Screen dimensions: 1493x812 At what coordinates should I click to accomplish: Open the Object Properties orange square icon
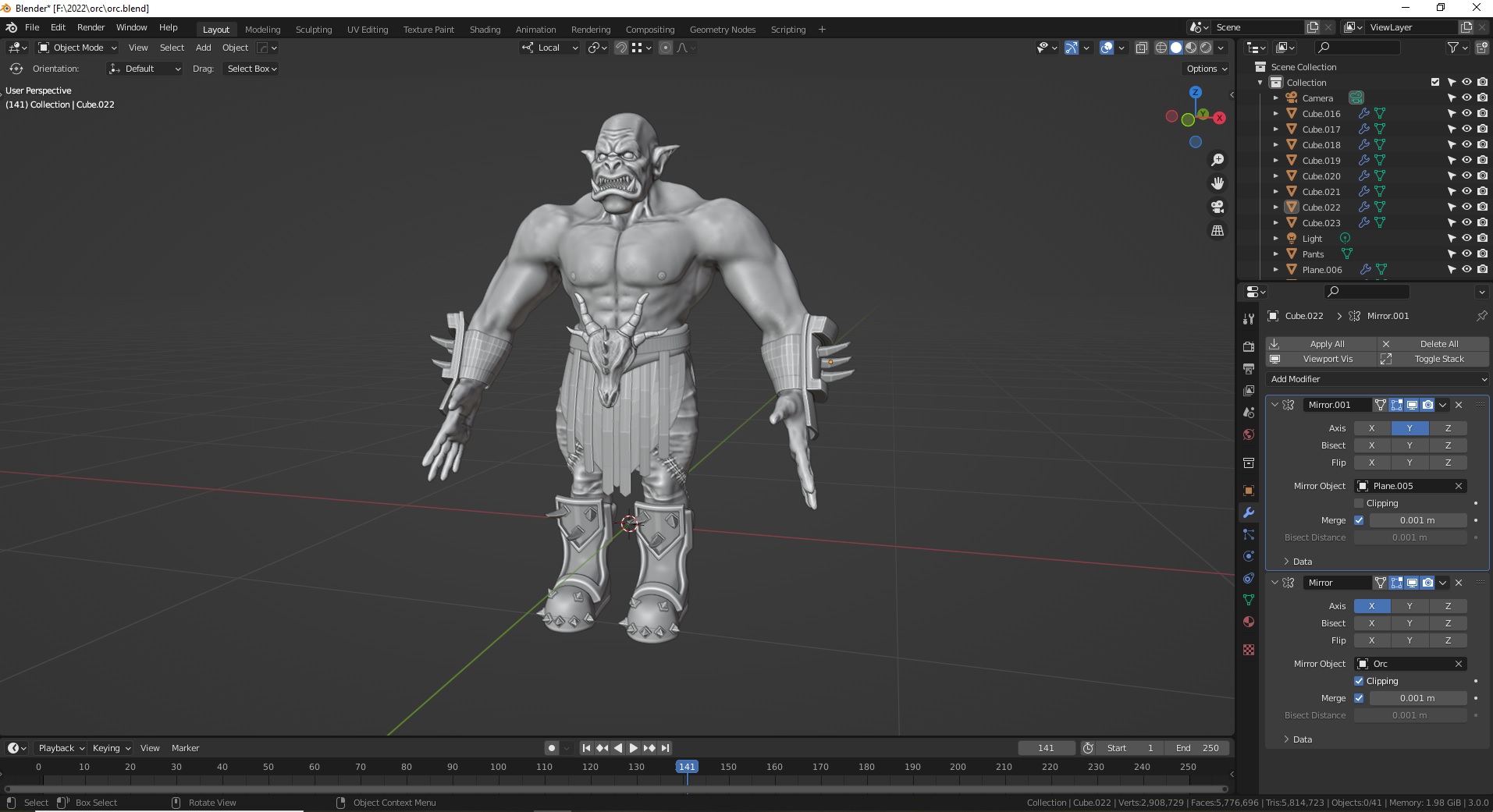pos(1249,491)
